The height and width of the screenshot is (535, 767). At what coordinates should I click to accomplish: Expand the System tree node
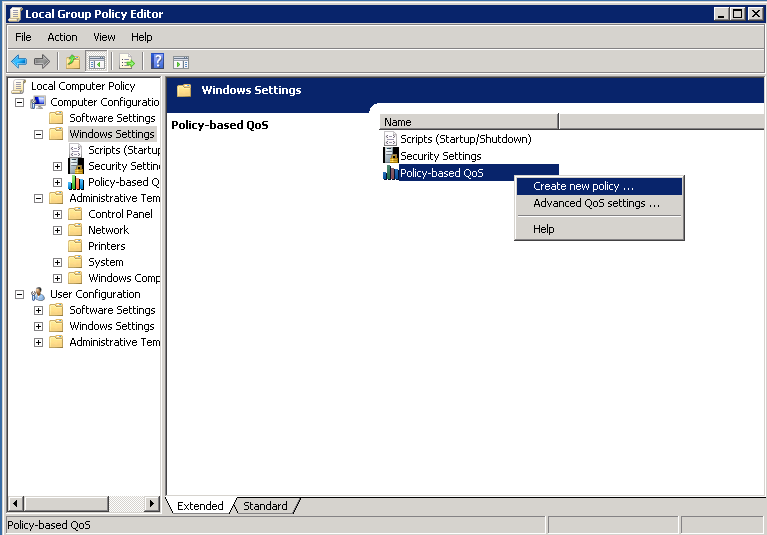[x=58, y=263]
